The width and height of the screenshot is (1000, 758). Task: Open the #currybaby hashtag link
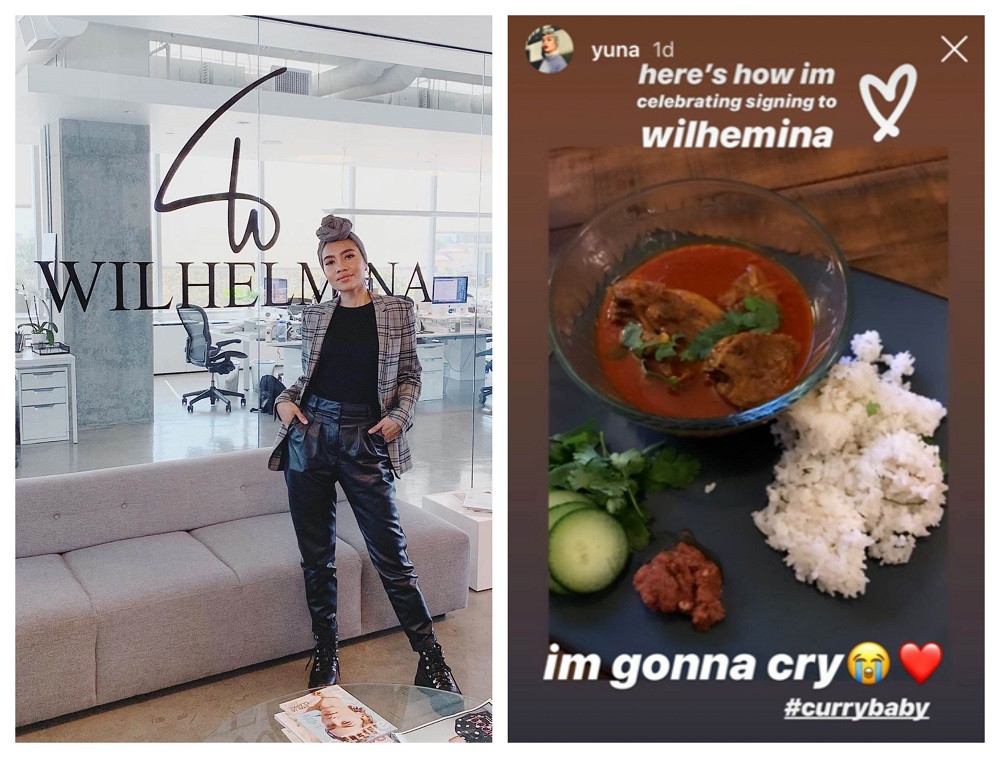pos(856,708)
